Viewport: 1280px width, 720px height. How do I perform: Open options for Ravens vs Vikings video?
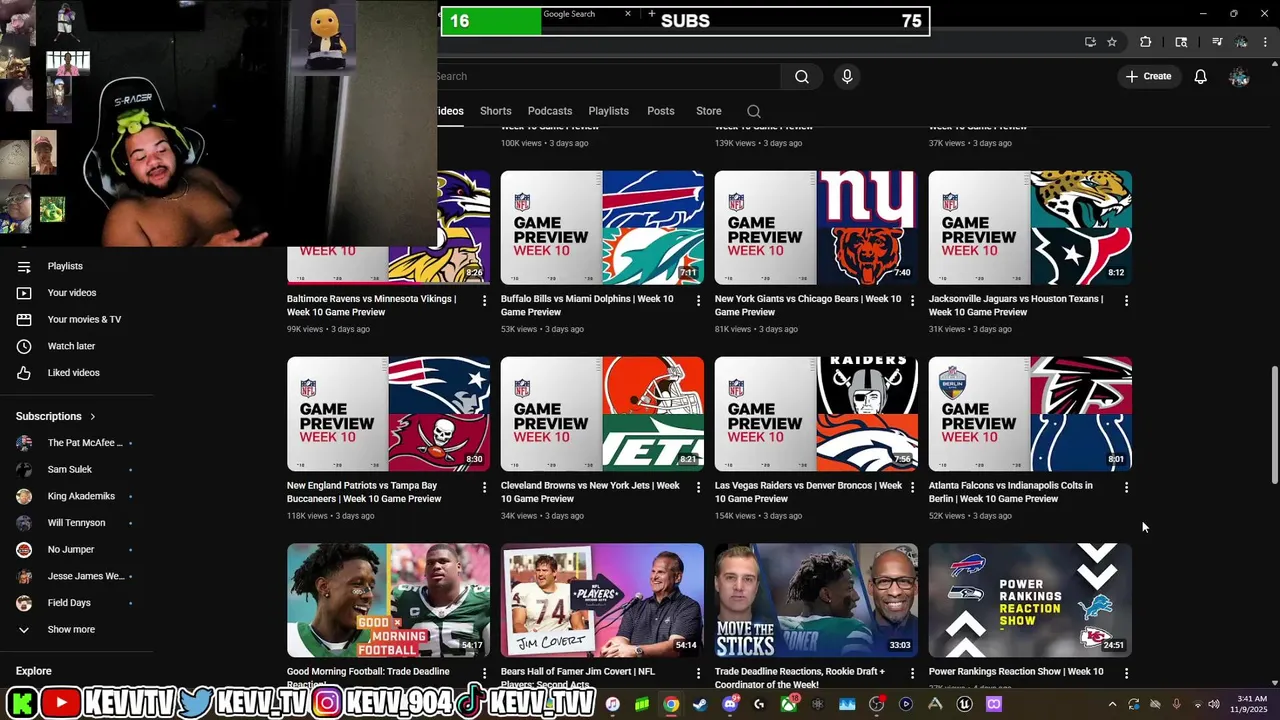click(x=484, y=300)
